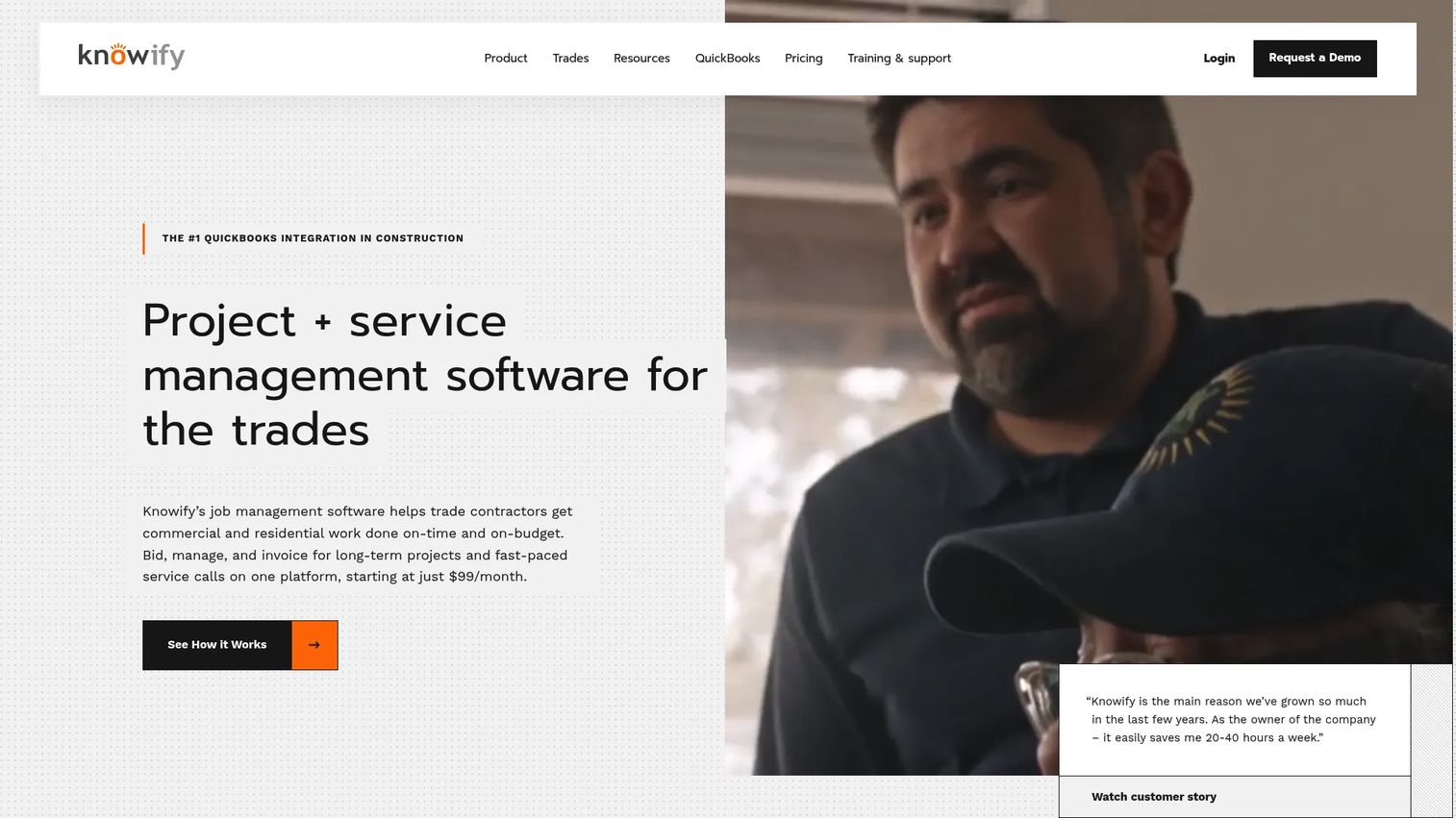Click the Knowify logo
1456x818 pixels.
[132, 57]
